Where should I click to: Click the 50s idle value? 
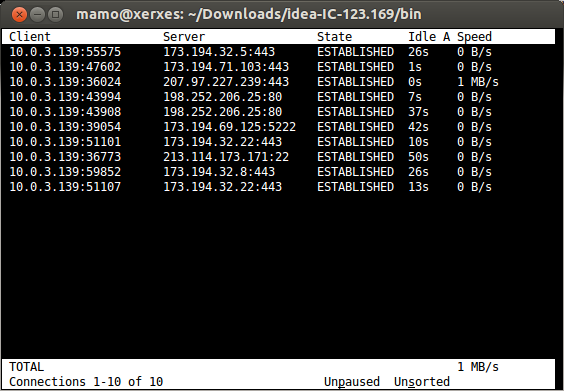pyautogui.click(x=418, y=157)
